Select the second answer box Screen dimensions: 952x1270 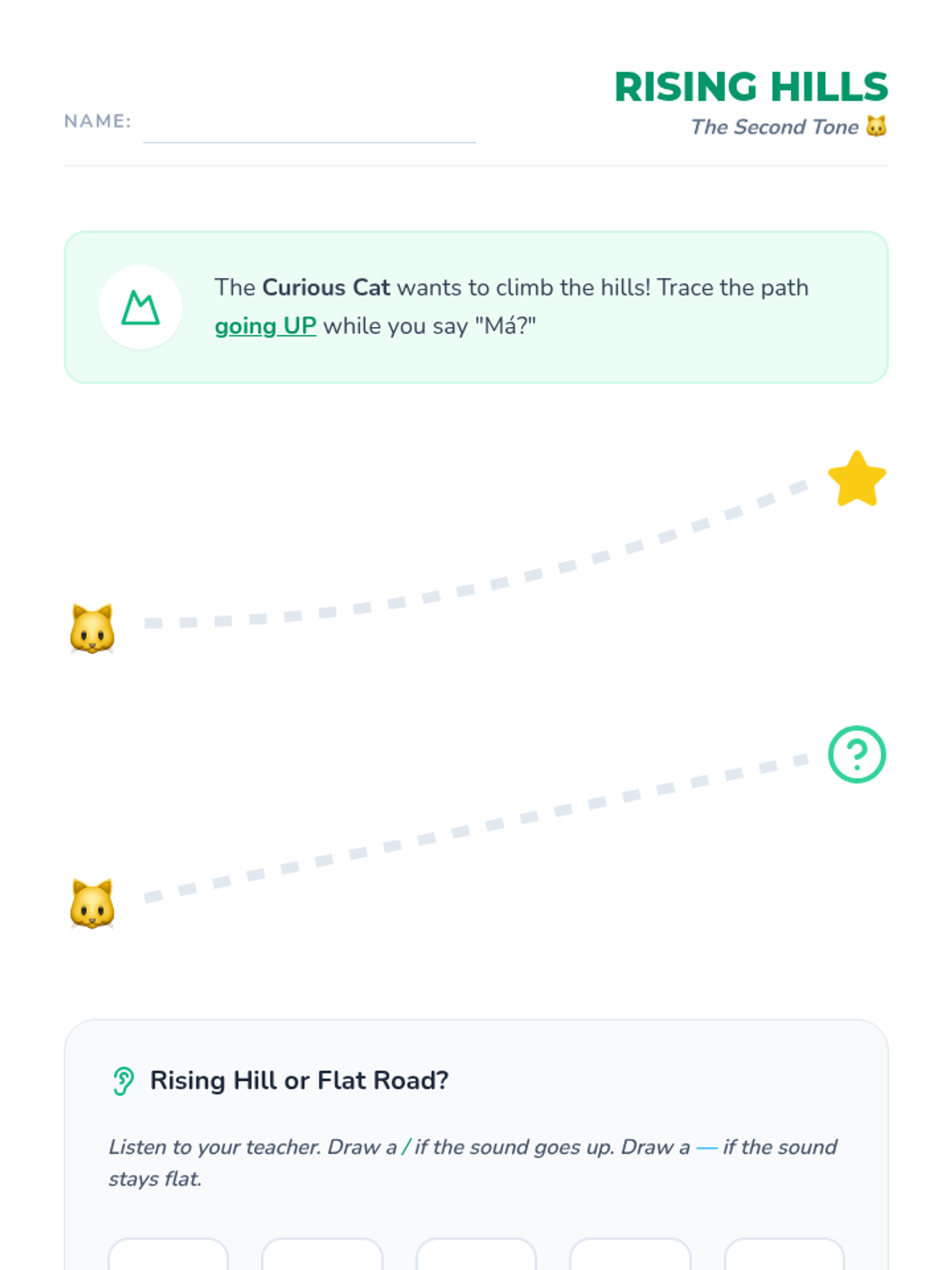click(x=322, y=1254)
